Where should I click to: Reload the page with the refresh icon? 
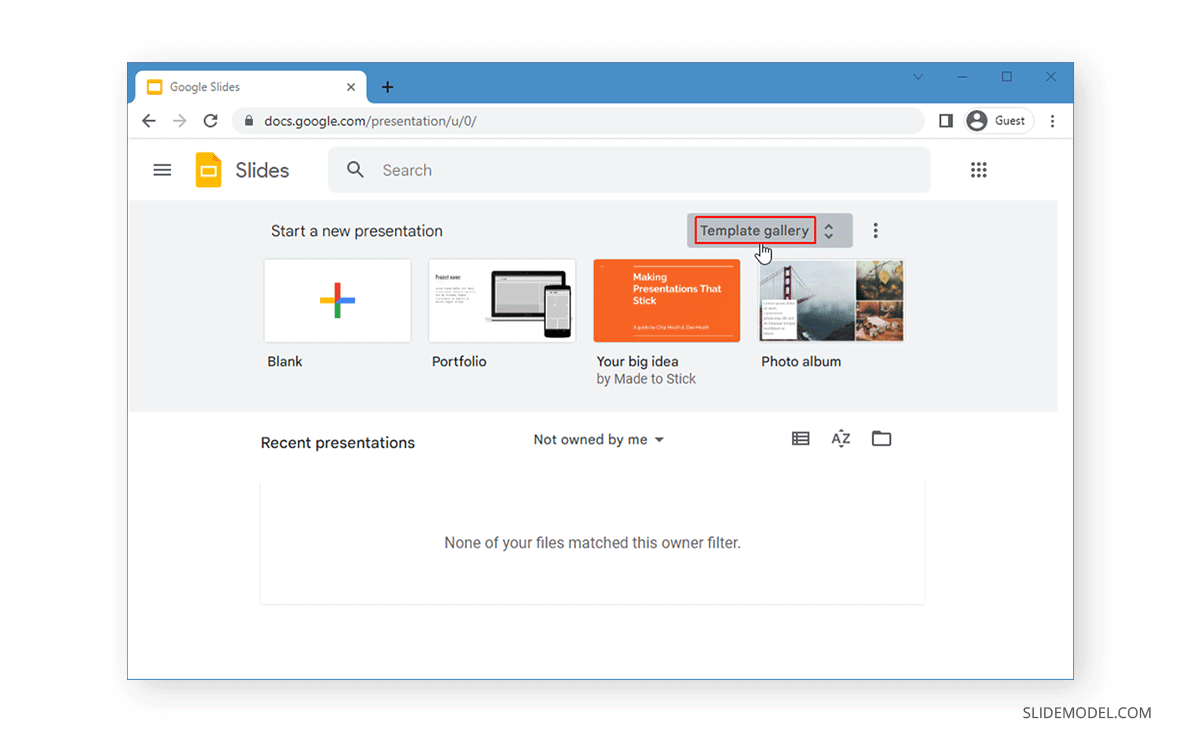210,120
